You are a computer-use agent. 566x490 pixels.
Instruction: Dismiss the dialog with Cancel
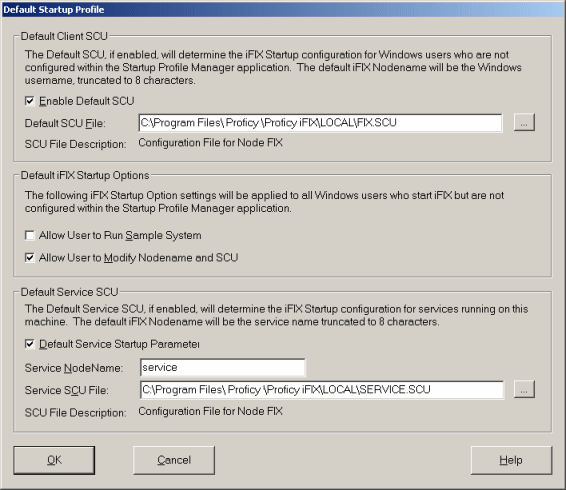coord(174,460)
